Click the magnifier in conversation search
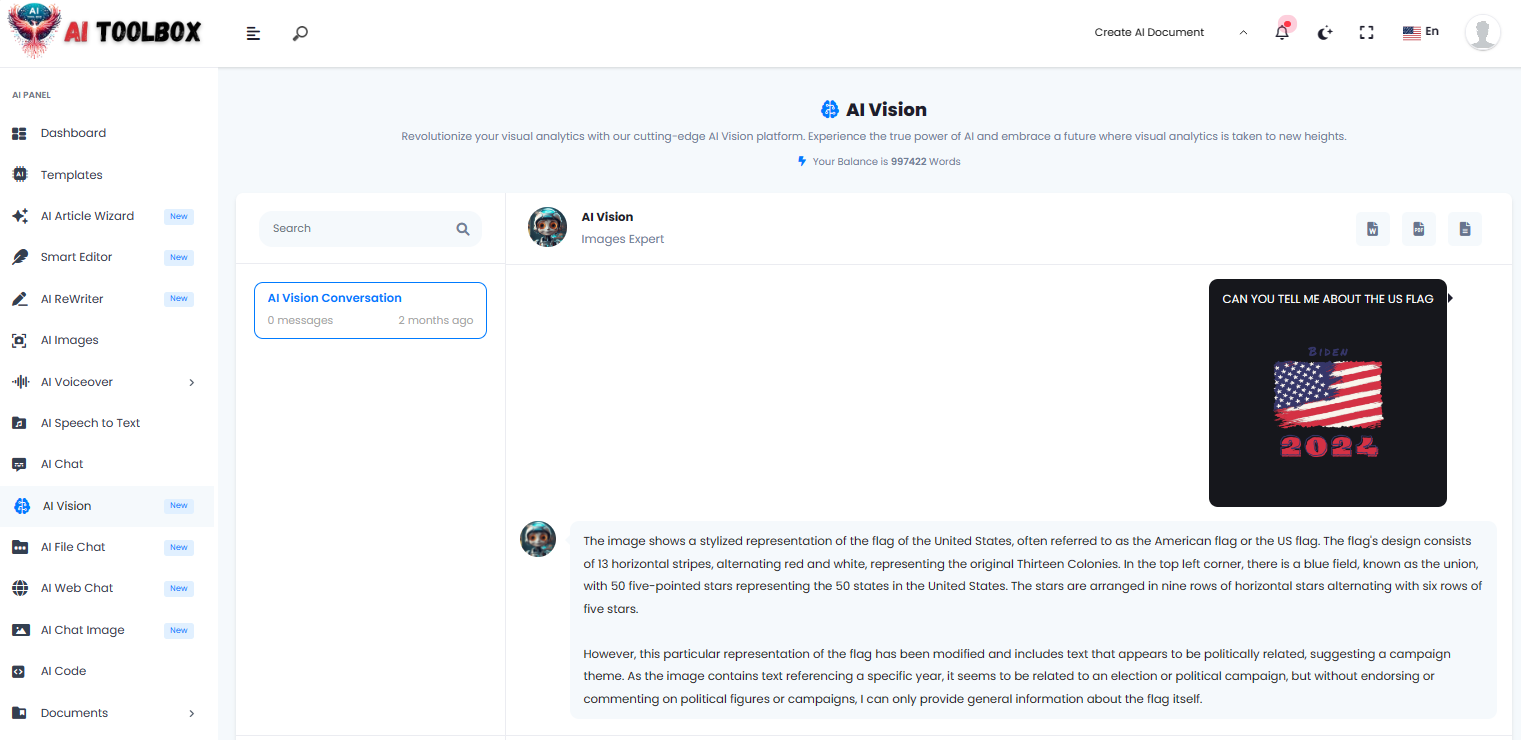Viewport: 1521px width, 740px height. click(x=463, y=229)
